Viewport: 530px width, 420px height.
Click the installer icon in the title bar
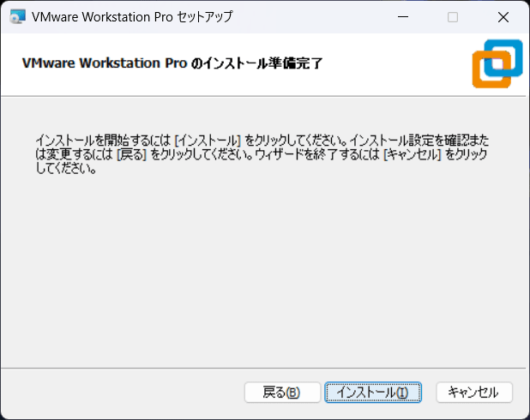pos(18,17)
